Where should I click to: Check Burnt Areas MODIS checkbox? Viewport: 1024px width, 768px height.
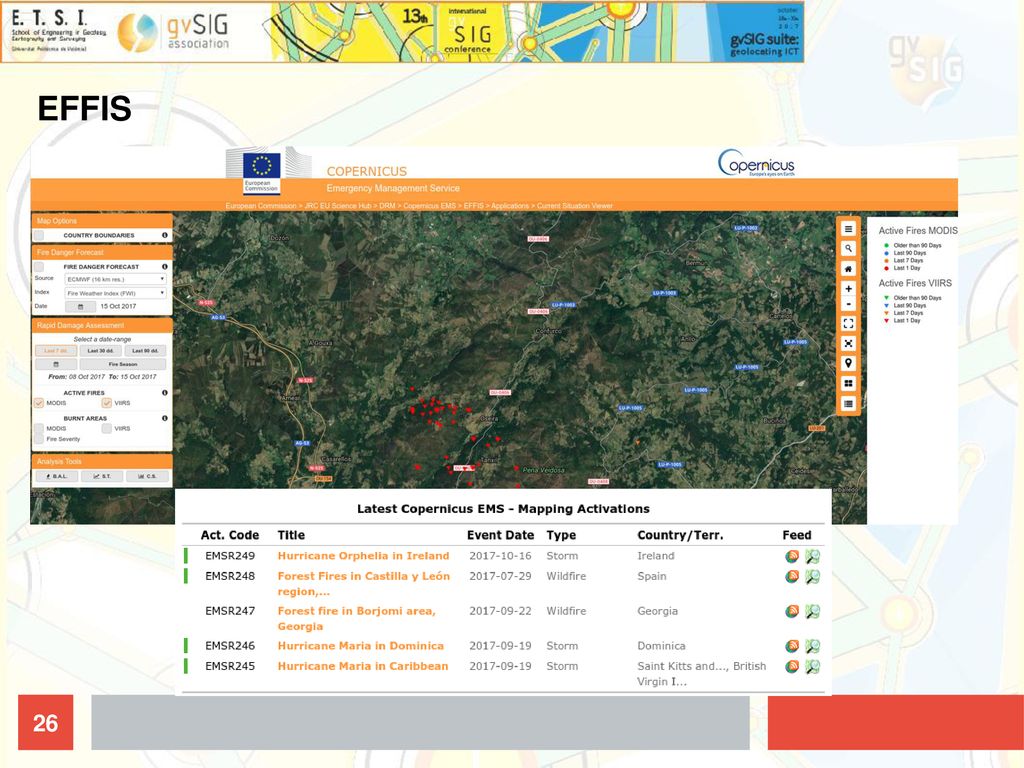(x=39, y=428)
